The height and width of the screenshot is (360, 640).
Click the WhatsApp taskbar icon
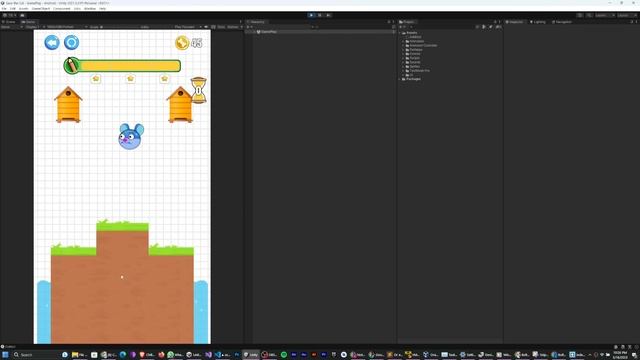pos(175,355)
